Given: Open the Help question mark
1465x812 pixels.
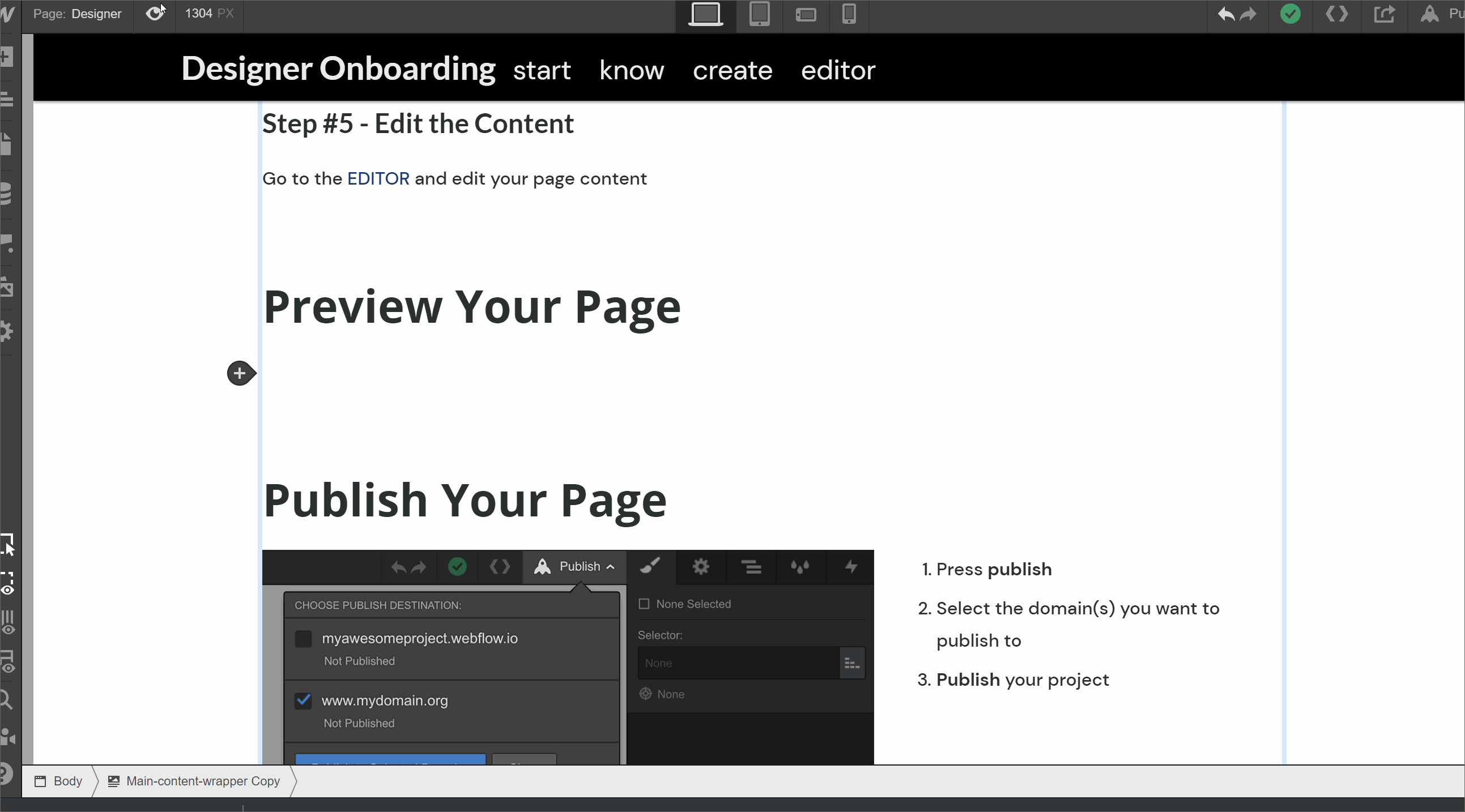Looking at the screenshot, I should (x=6, y=774).
